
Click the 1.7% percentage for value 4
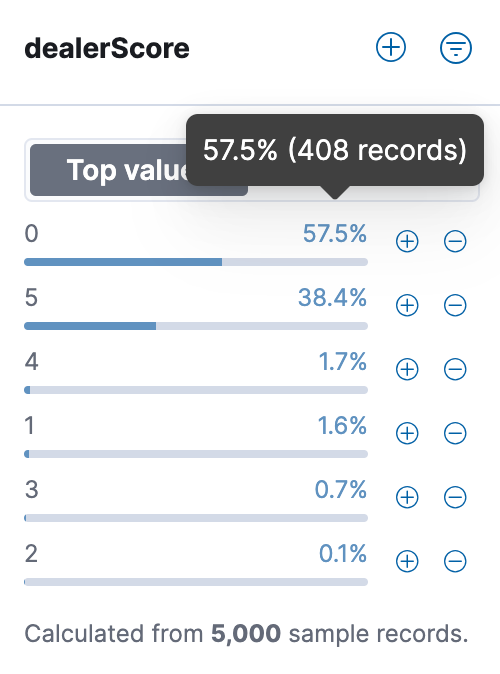pyautogui.click(x=343, y=362)
